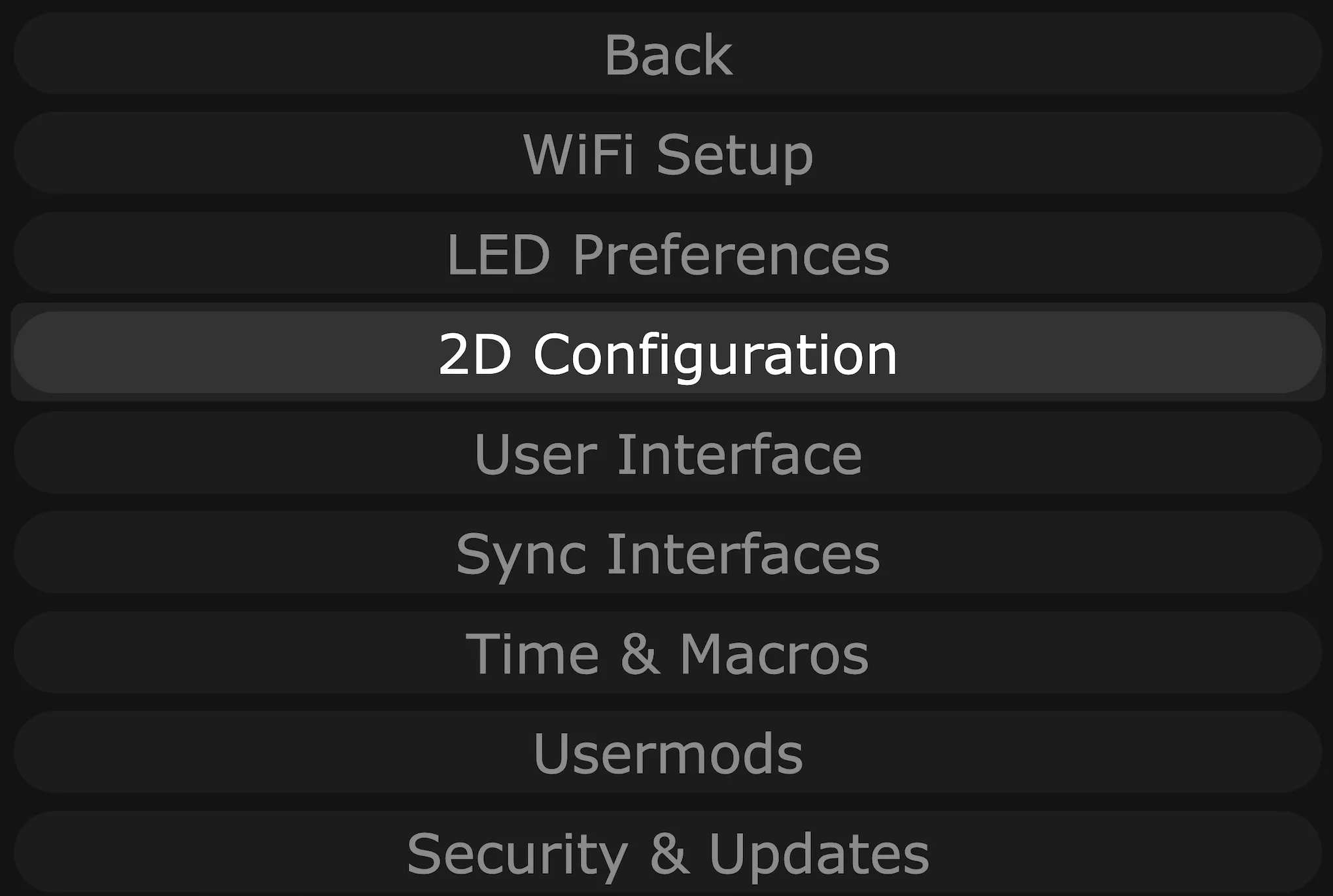Open User Interface settings
The width and height of the screenshot is (1333, 896).
667,453
